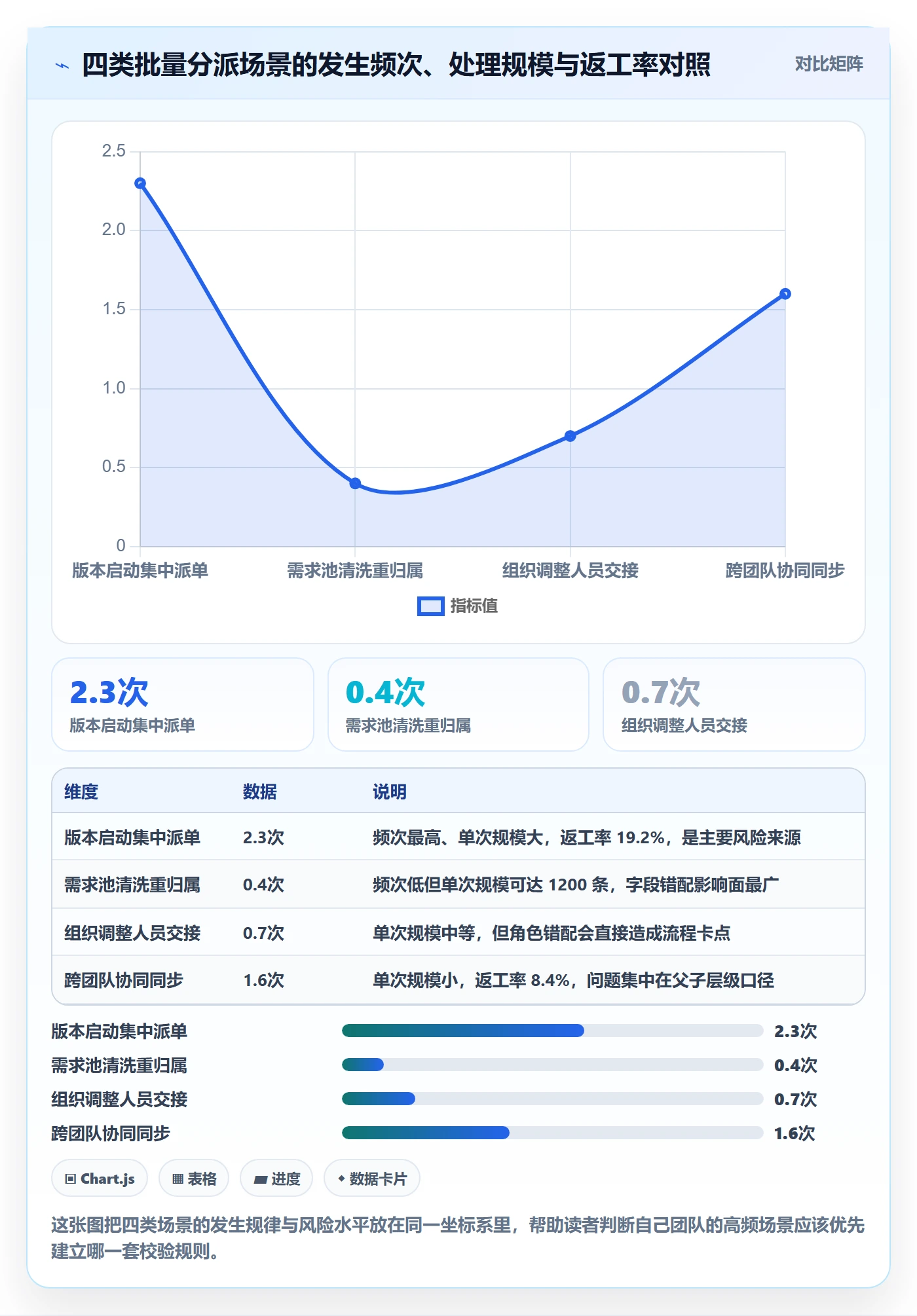Click the 维度 column header
This screenshot has width=917, height=1316.
coord(81,792)
